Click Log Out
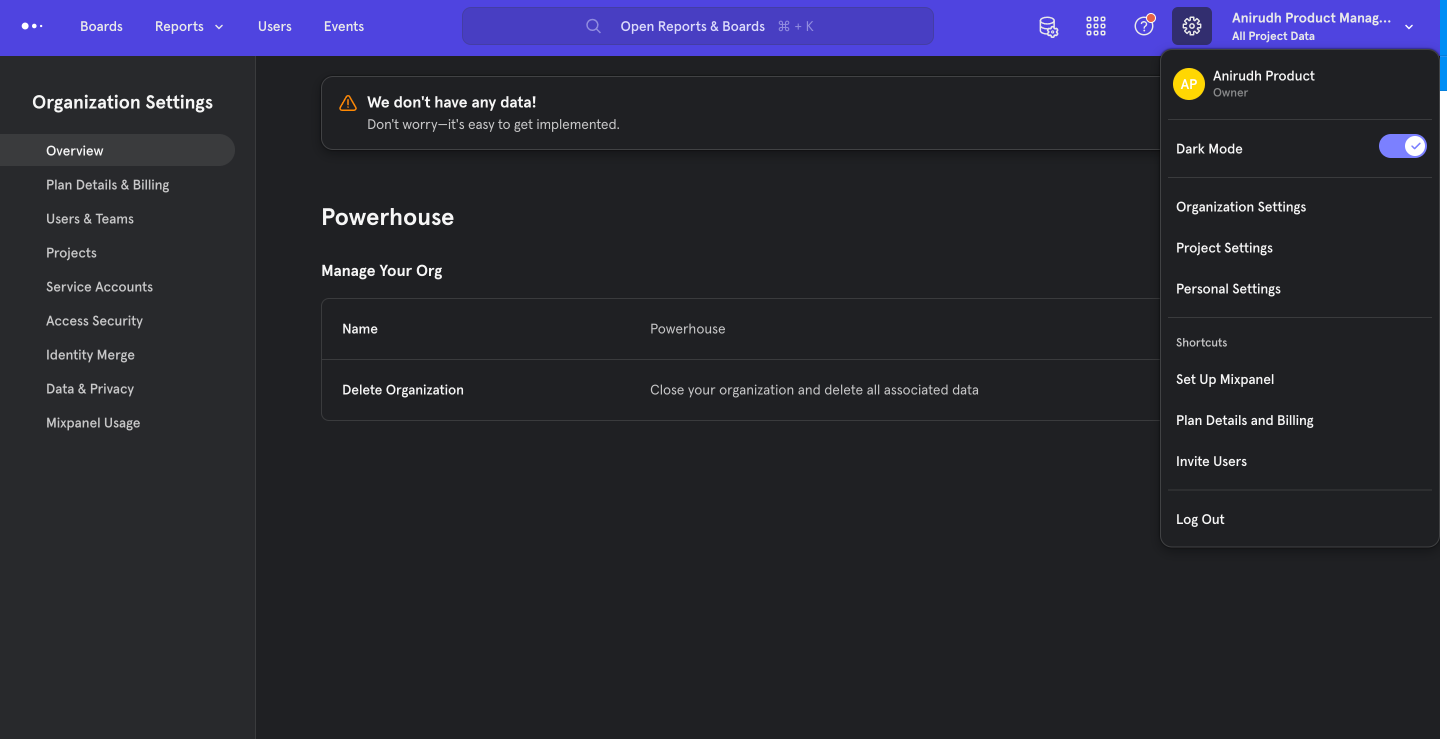 pos(1299,519)
